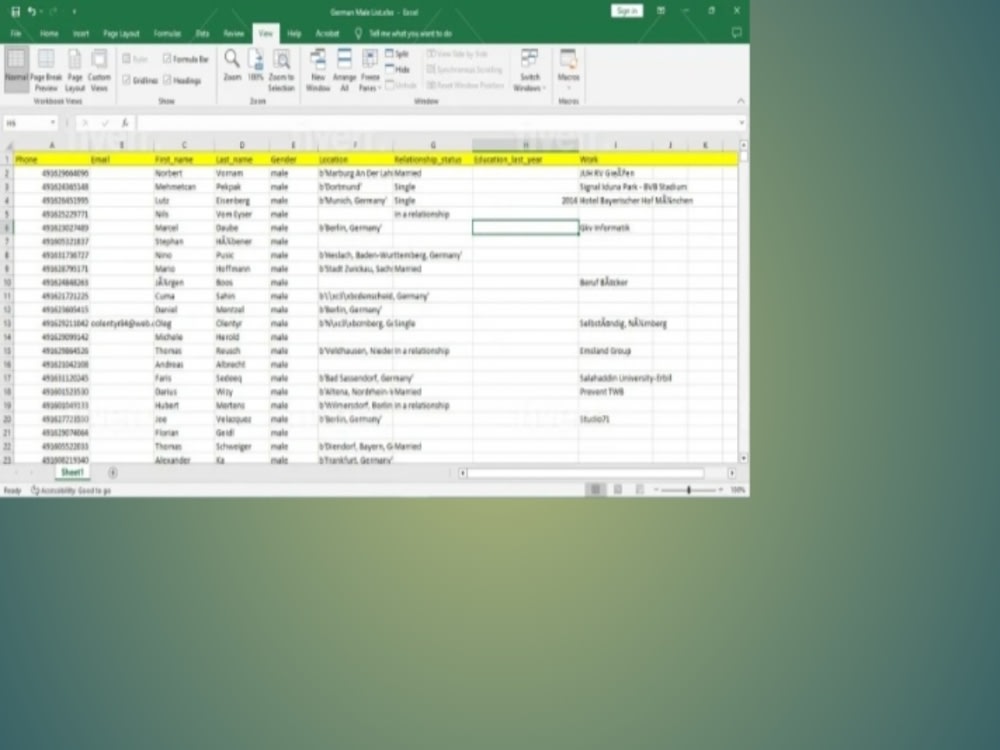Viewport: 1000px width, 750px height.
Task: Click the Sign in button
Action: [626, 11]
